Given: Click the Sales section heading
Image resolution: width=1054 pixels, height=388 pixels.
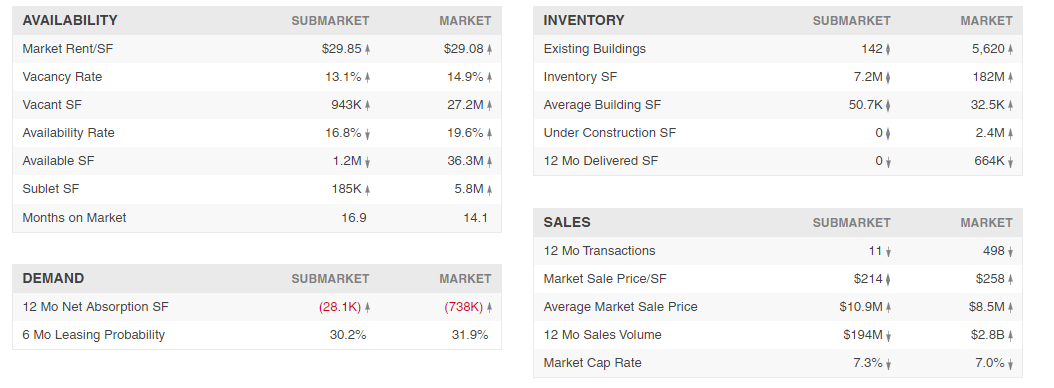Looking at the screenshot, I should point(567,222).
